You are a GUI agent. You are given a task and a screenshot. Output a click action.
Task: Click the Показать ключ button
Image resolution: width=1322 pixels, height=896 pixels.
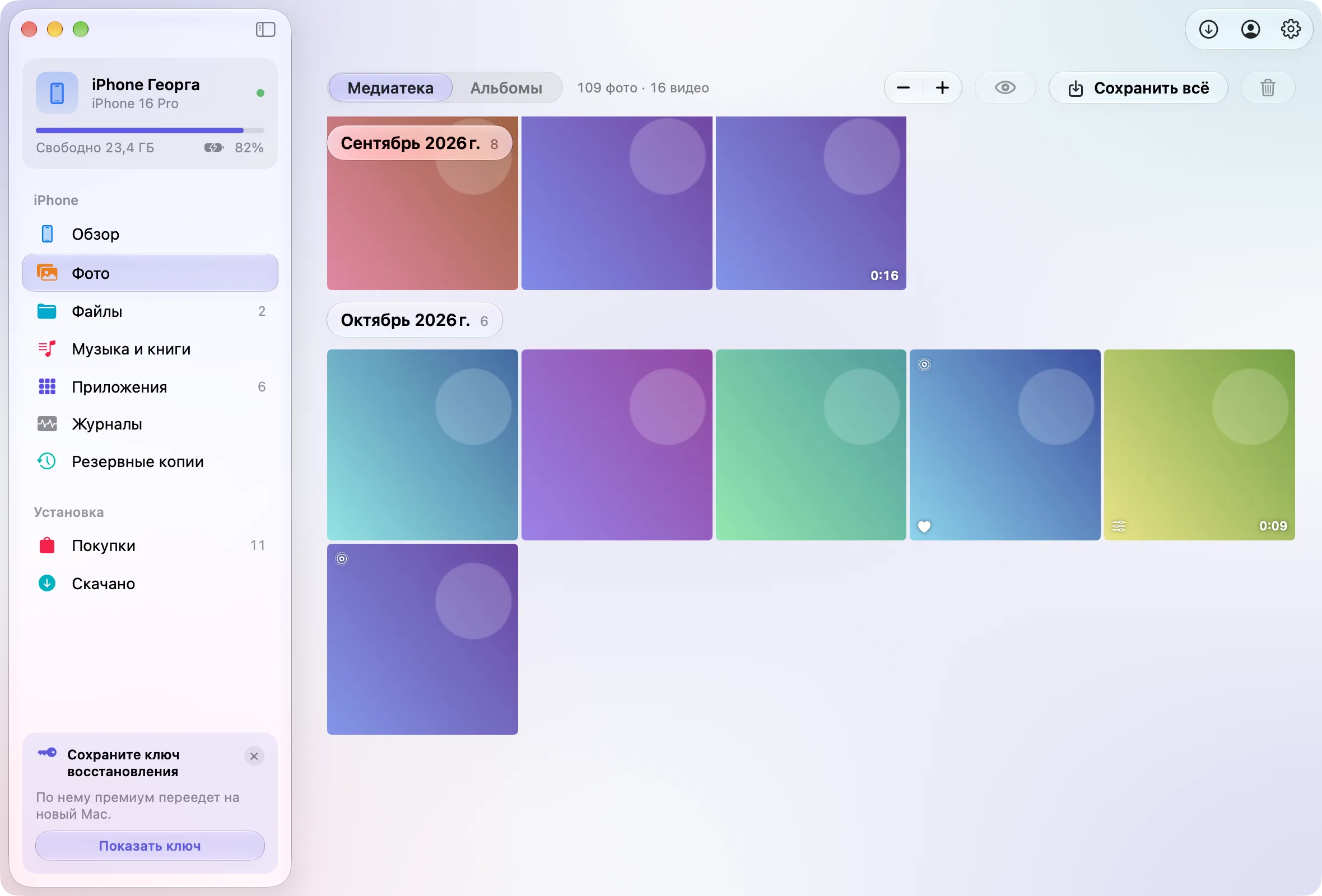pyautogui.click(x=150, y=846)
